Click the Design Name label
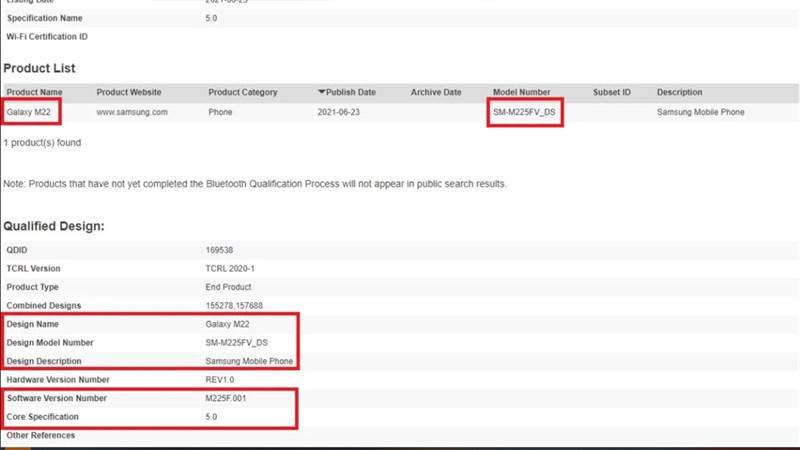 32,324
